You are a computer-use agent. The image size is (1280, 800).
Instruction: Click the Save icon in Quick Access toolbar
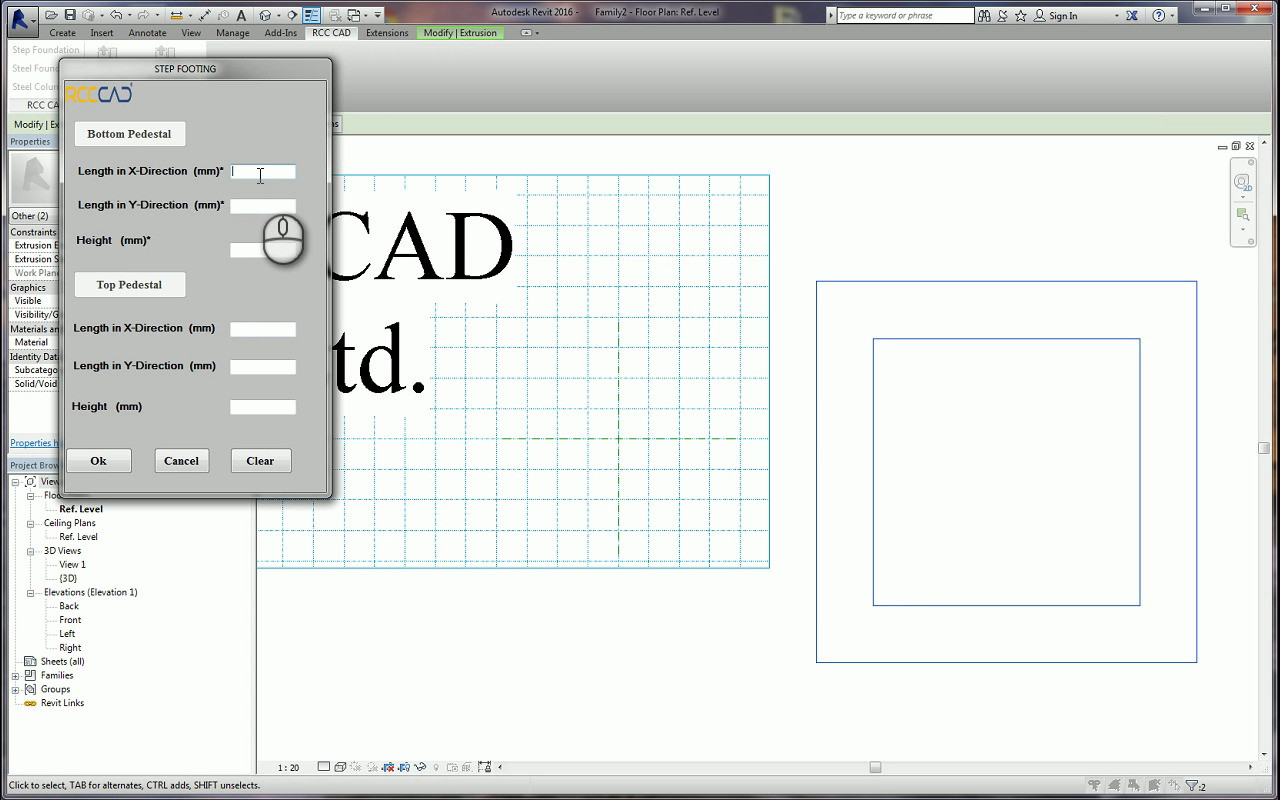69,15
